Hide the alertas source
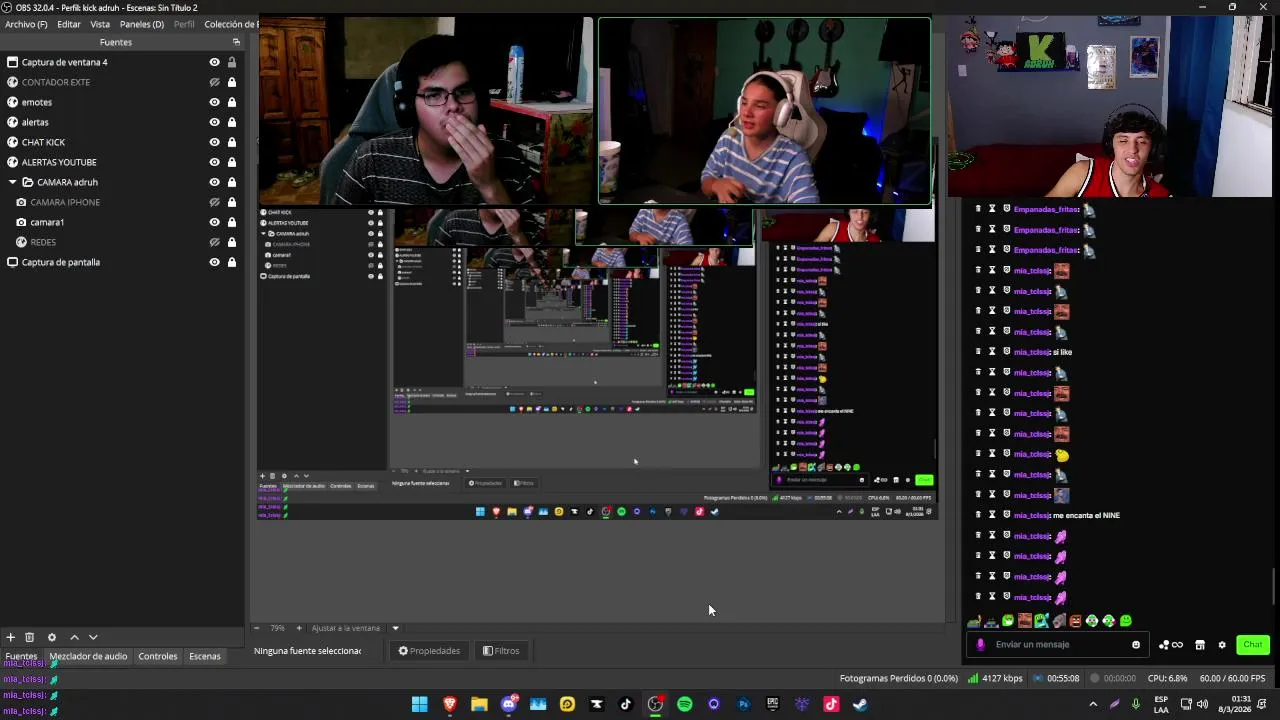 click(214, 122)
